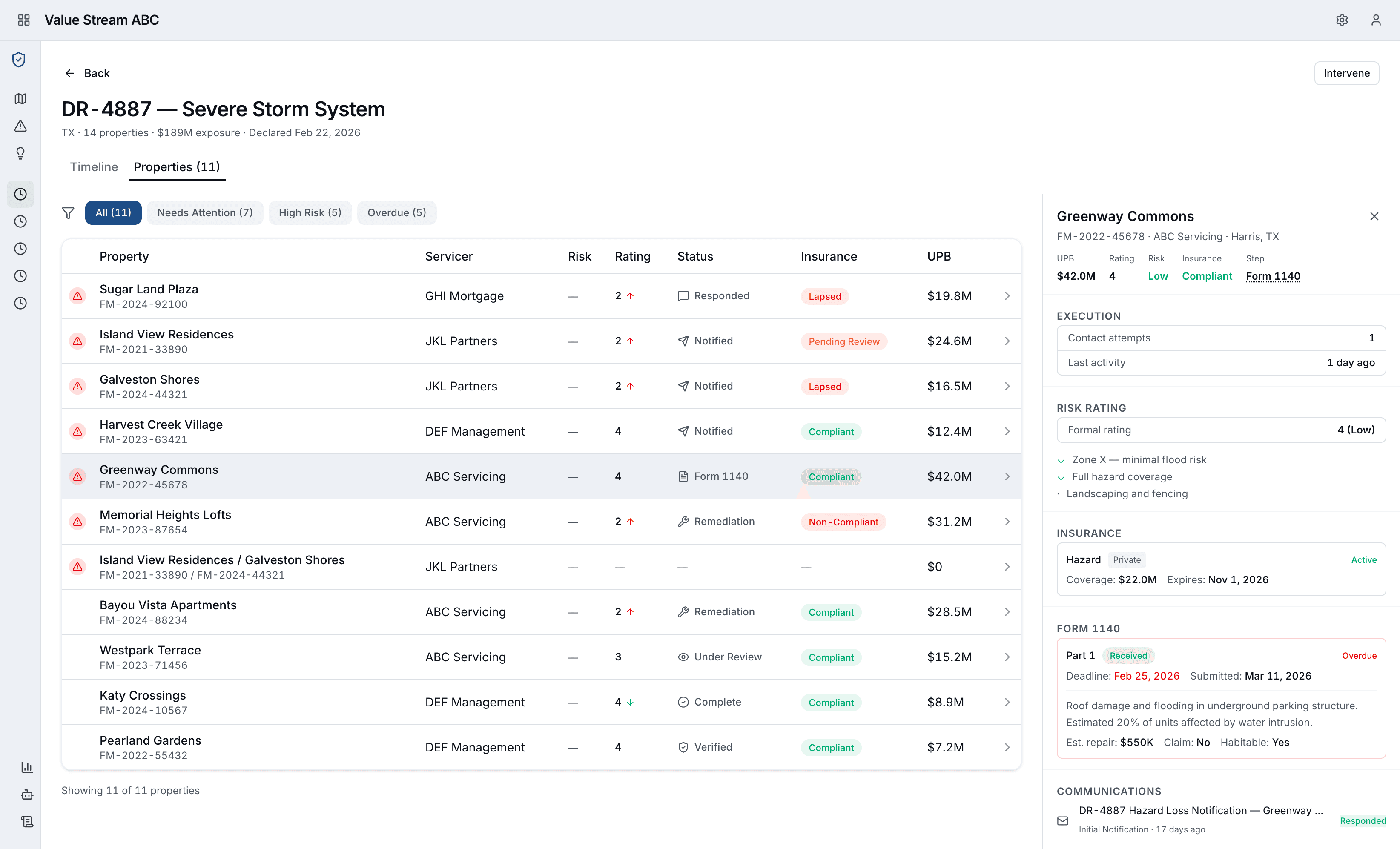Screen dimensions: 1400x849
Task: Click the Responded speech bubble status icon
Action: click(683, 296)
